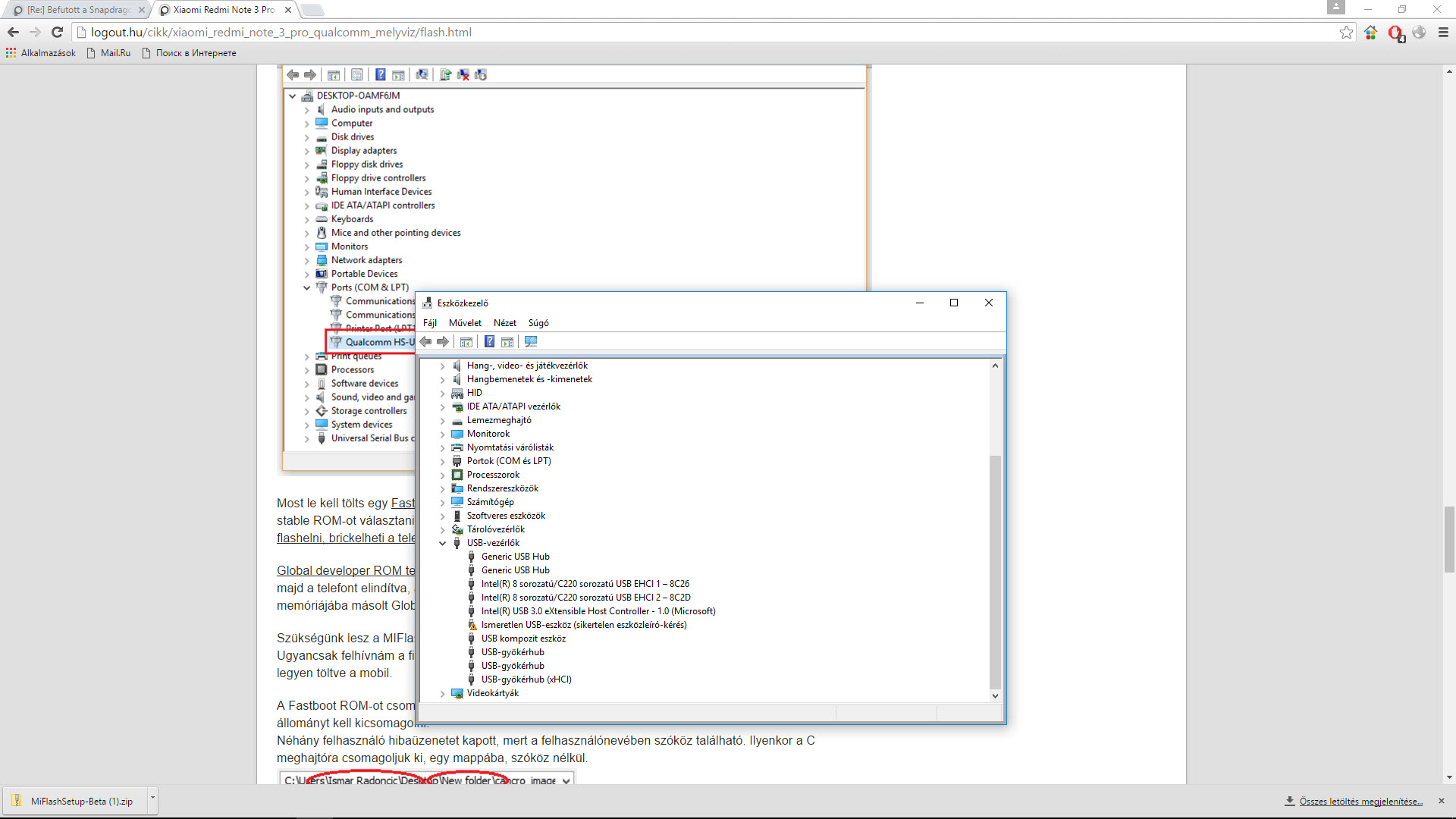This screenshot has width=1456, height=819.
Task: Open the new tab button
Action: tap(312, 10)
